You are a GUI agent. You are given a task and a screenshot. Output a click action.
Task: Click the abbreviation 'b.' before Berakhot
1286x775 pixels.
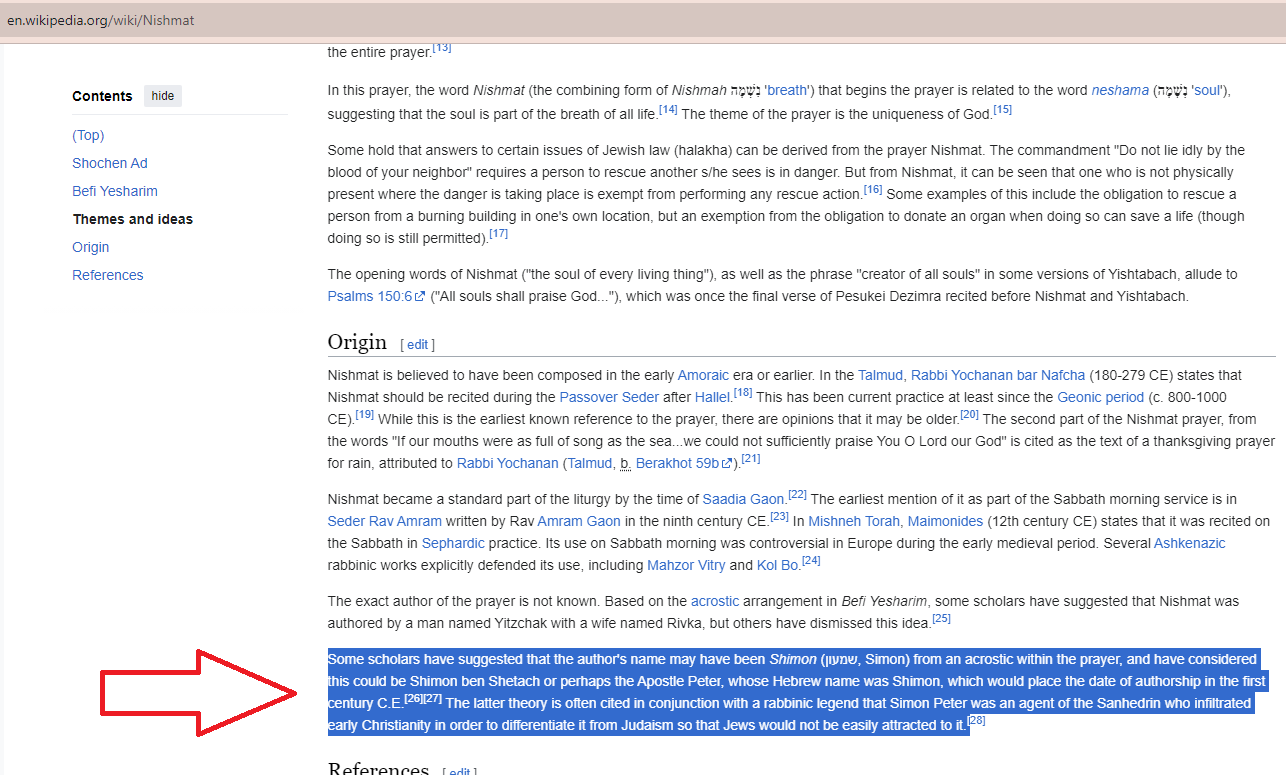625,463
